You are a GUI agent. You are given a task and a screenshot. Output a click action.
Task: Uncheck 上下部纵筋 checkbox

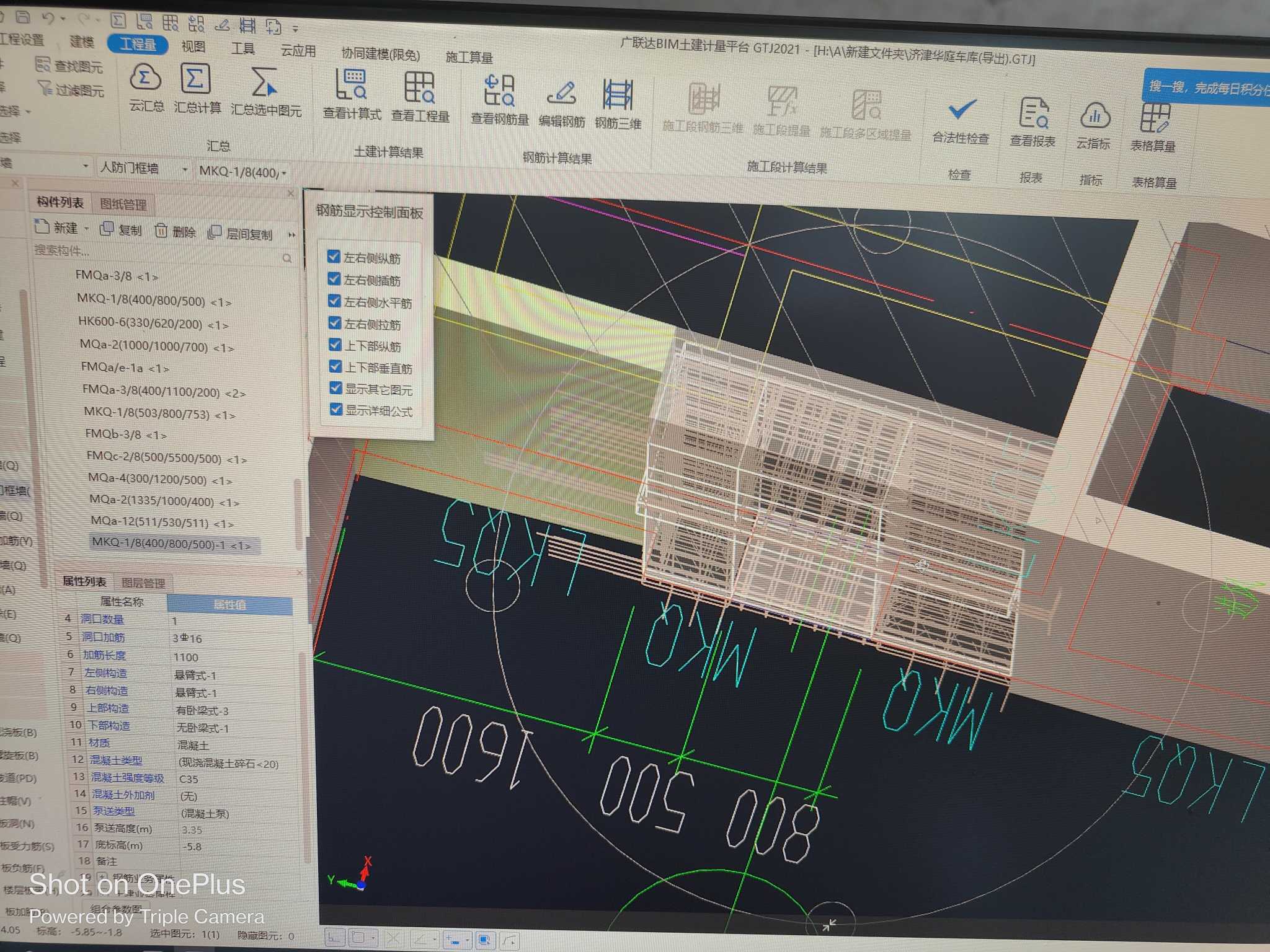click(x=335, y=345)
